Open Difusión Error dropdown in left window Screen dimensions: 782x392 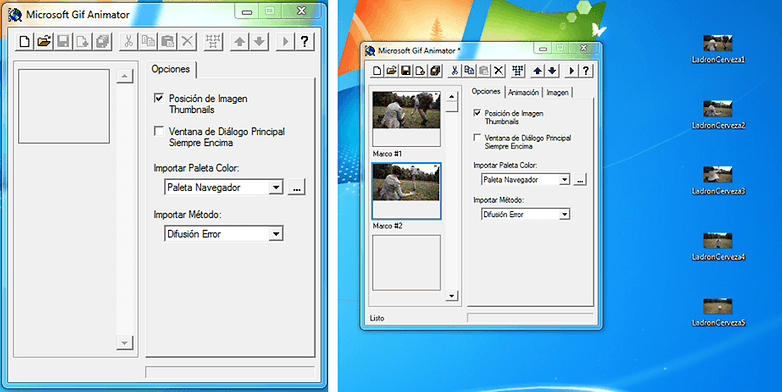[x=276, y=234]
